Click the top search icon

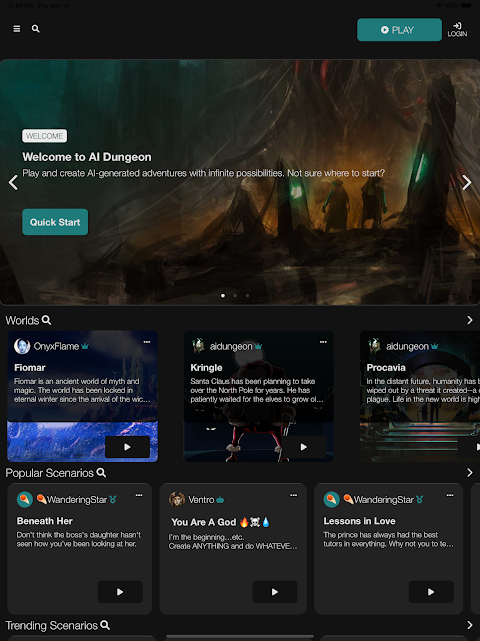point(36,29)
